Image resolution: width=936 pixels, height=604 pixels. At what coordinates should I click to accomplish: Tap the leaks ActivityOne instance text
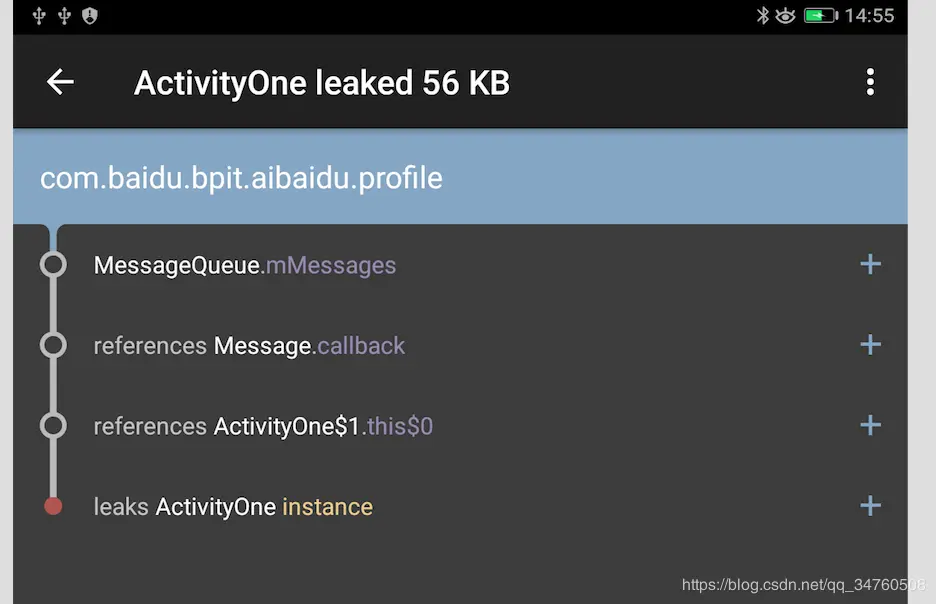[x=233, y=507]
